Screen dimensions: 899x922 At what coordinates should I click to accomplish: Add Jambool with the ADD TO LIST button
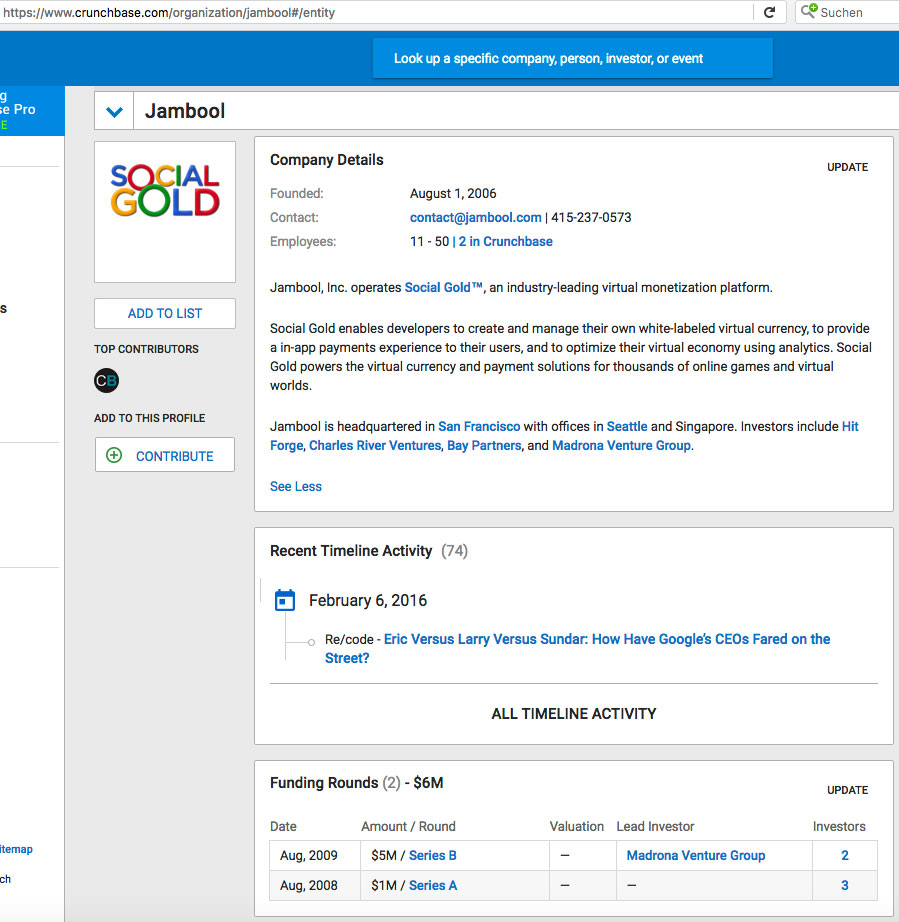(165, 313)
